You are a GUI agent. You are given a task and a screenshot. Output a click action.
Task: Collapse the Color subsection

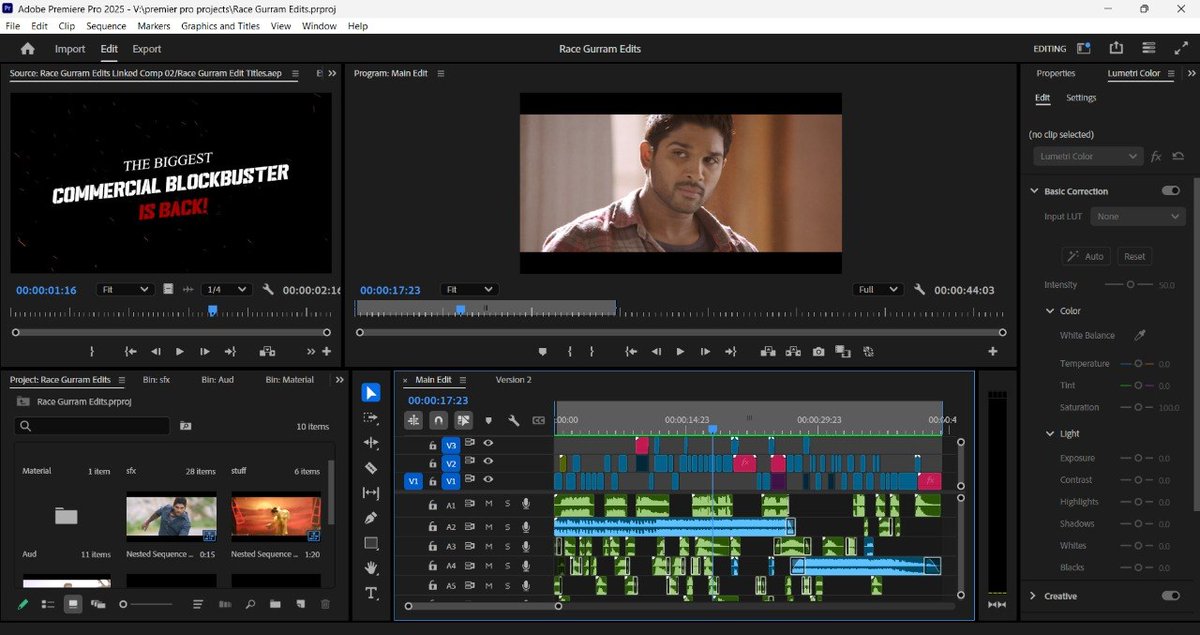pos(1049,311)
